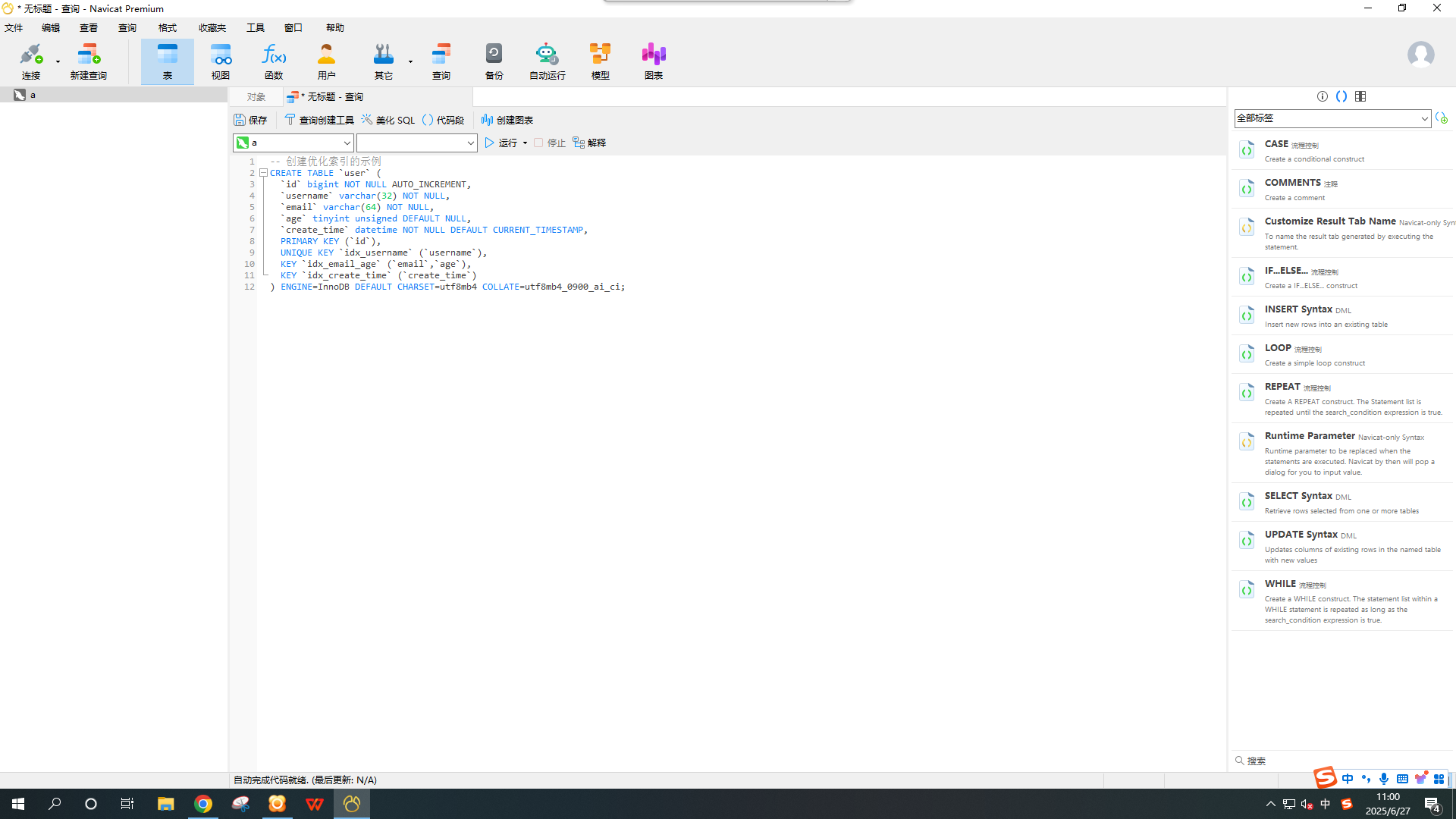
Task: Select the Table (表) toolbar icon
Action: (168, 61)
